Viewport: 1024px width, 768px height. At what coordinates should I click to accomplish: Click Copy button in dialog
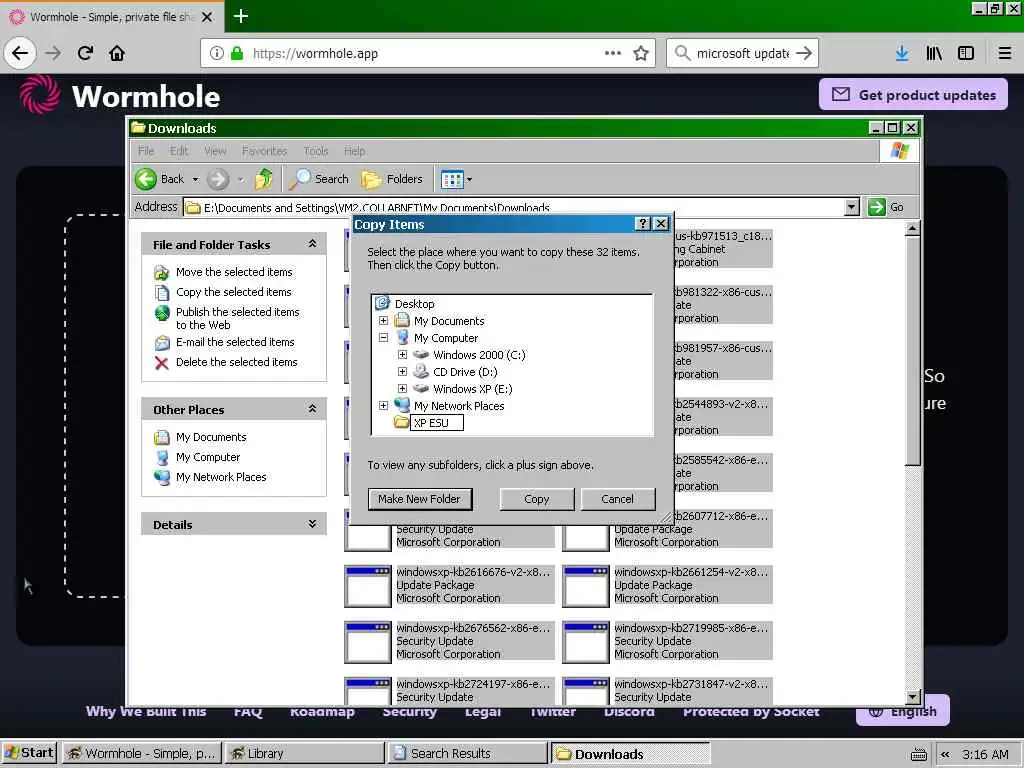click(537, 499)
